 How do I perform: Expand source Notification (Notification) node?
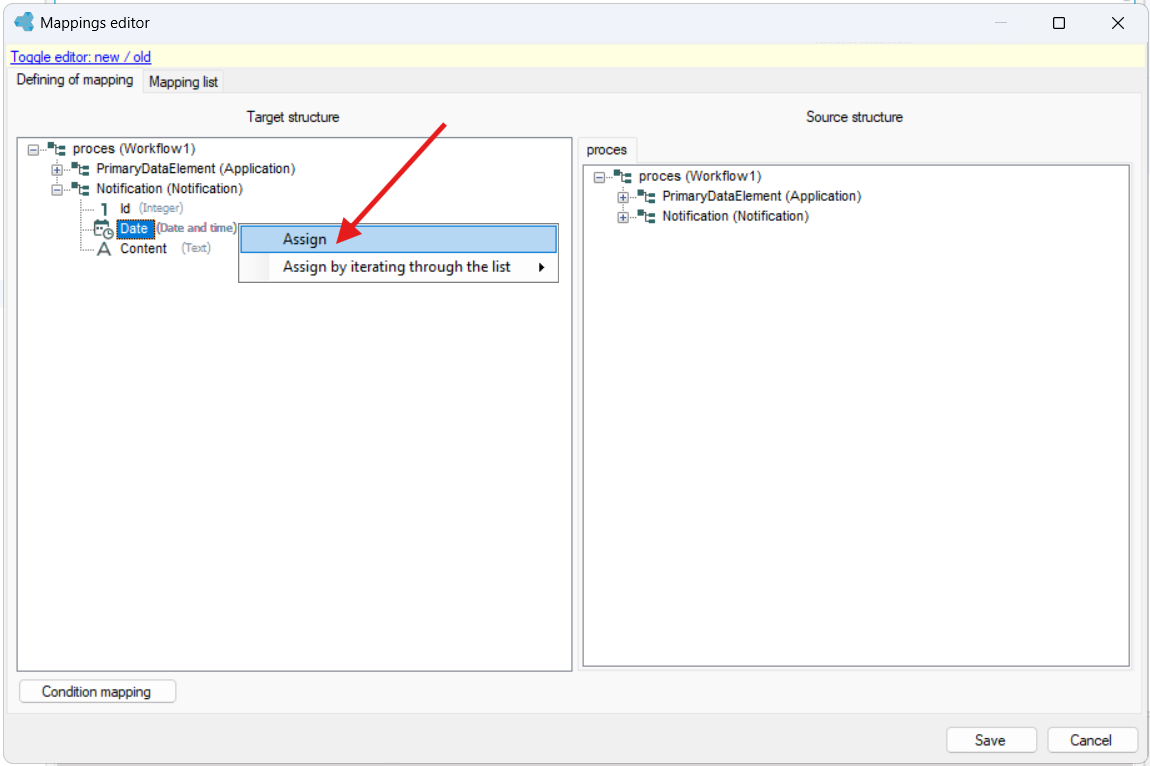pos(623,217)
